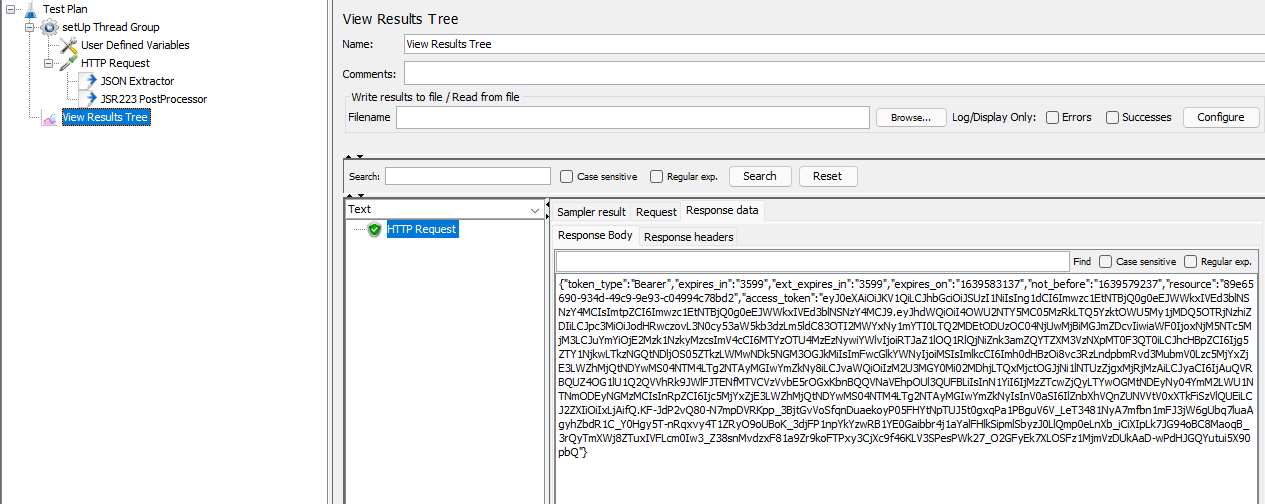This screenshot has height=504, width=1265.
Task: Click the collapse arrows above the Search row
Action: 354,156
